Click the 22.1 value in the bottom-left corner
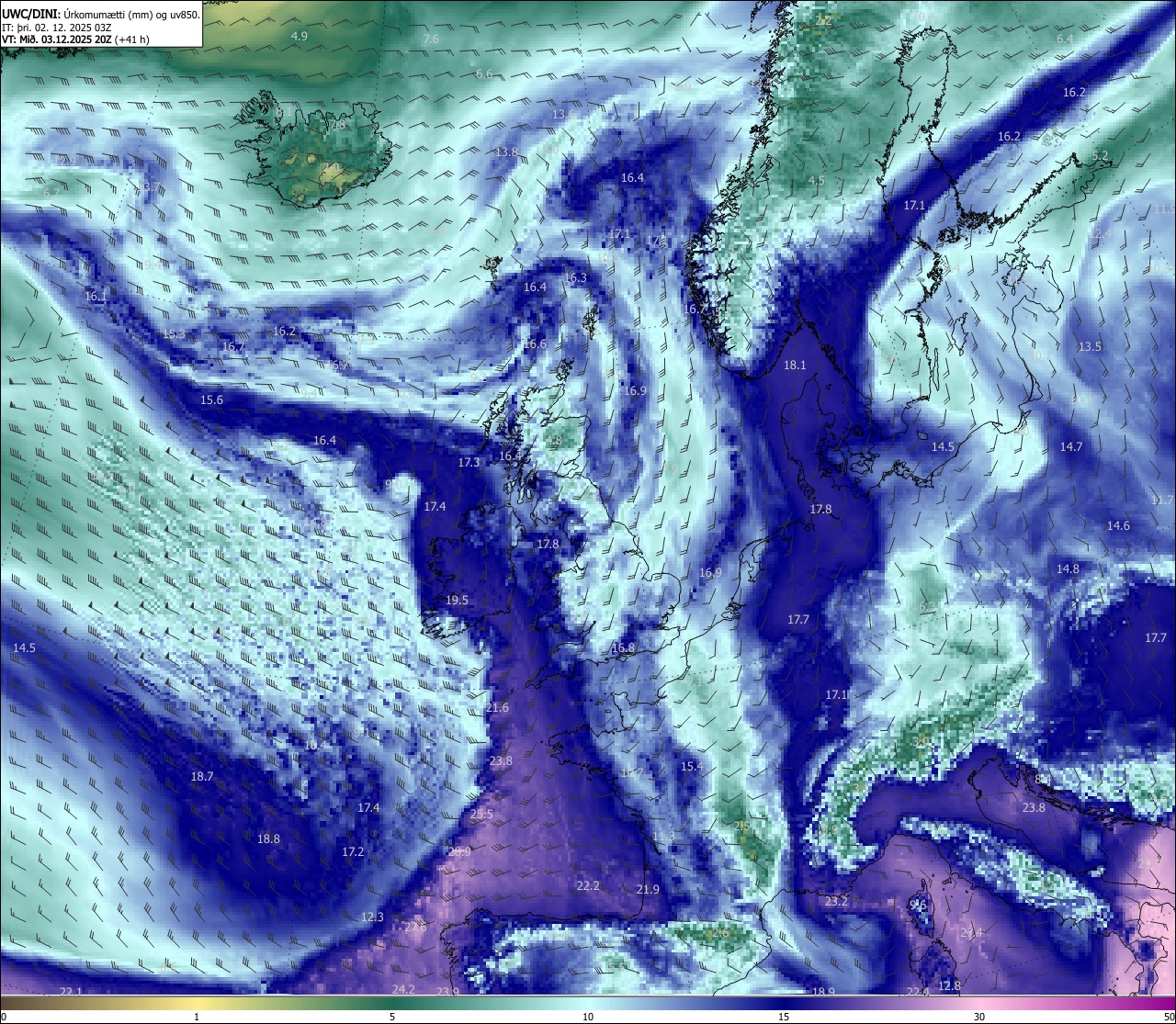Viewport: 1176px width, 1024px height. (71, 992)
